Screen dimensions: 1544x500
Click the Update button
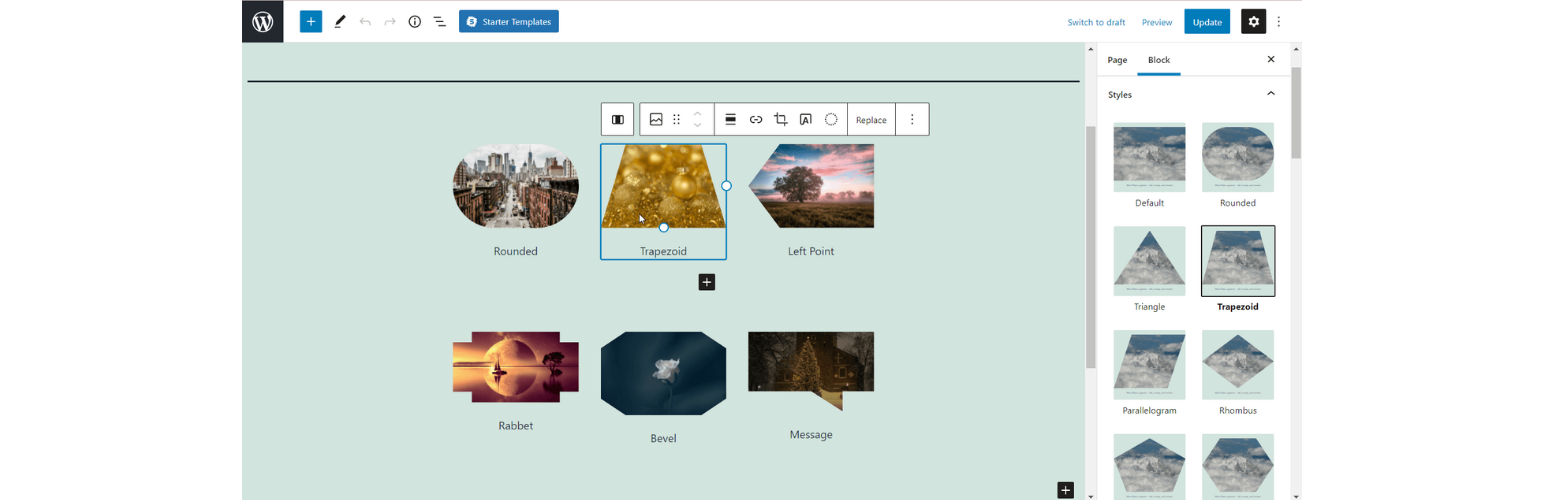1207,22
